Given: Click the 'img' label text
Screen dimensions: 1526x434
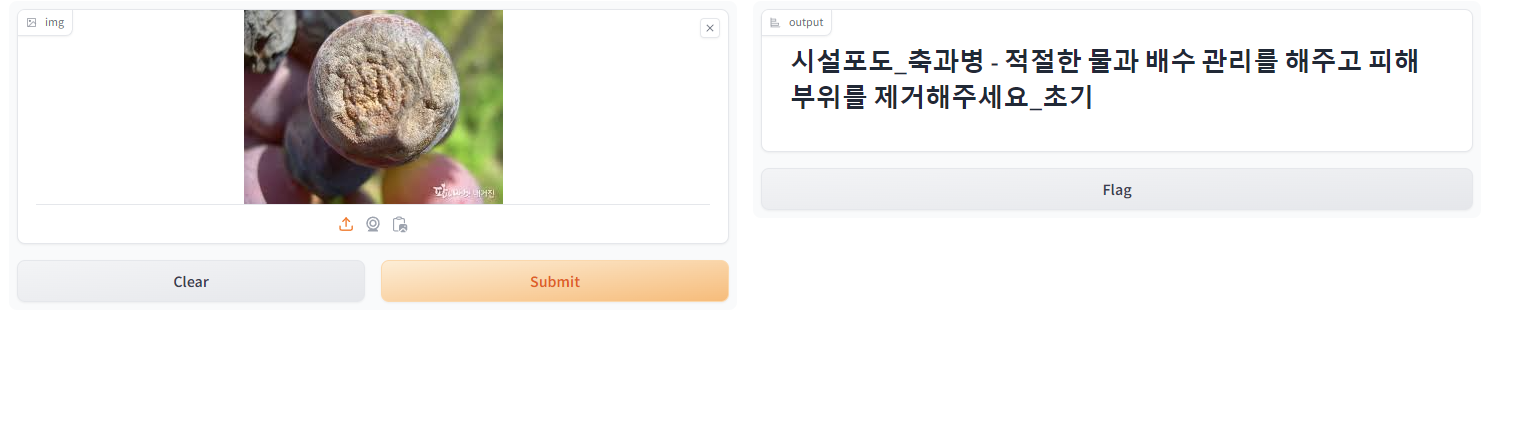Looking at the screenshot, I should pos(54,22).
